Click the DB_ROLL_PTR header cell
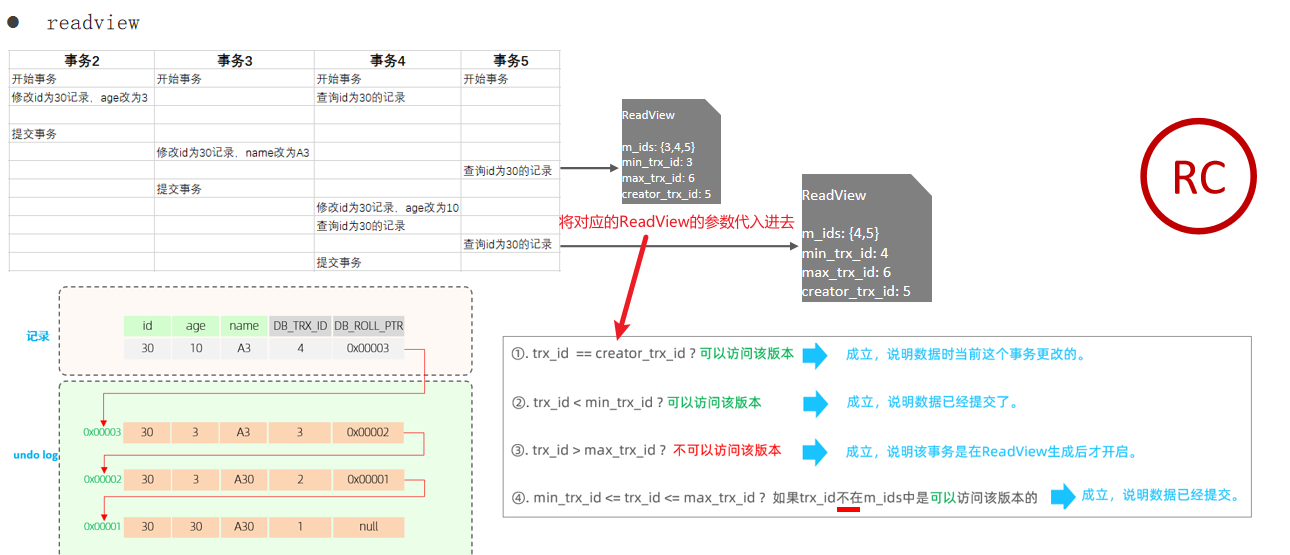 coord(368,326)
